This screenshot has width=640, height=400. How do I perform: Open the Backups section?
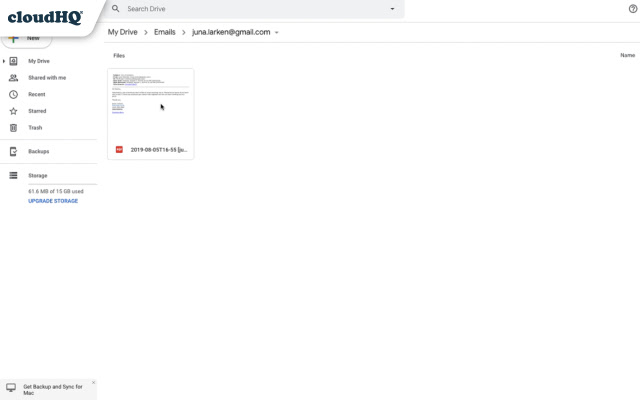coord(39,151)
